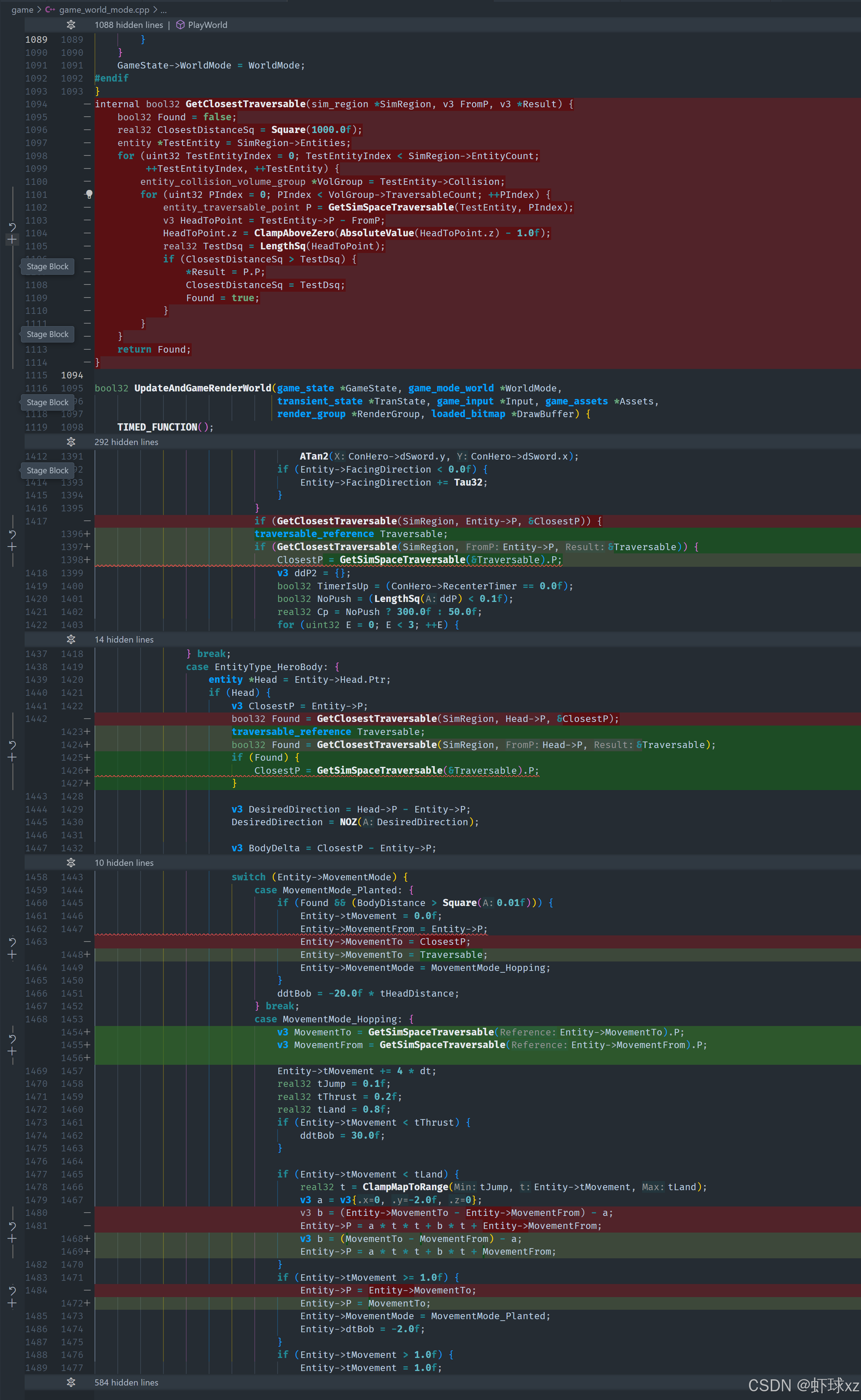Stage the MovementTo = Traversable added line

pos(12,955)
